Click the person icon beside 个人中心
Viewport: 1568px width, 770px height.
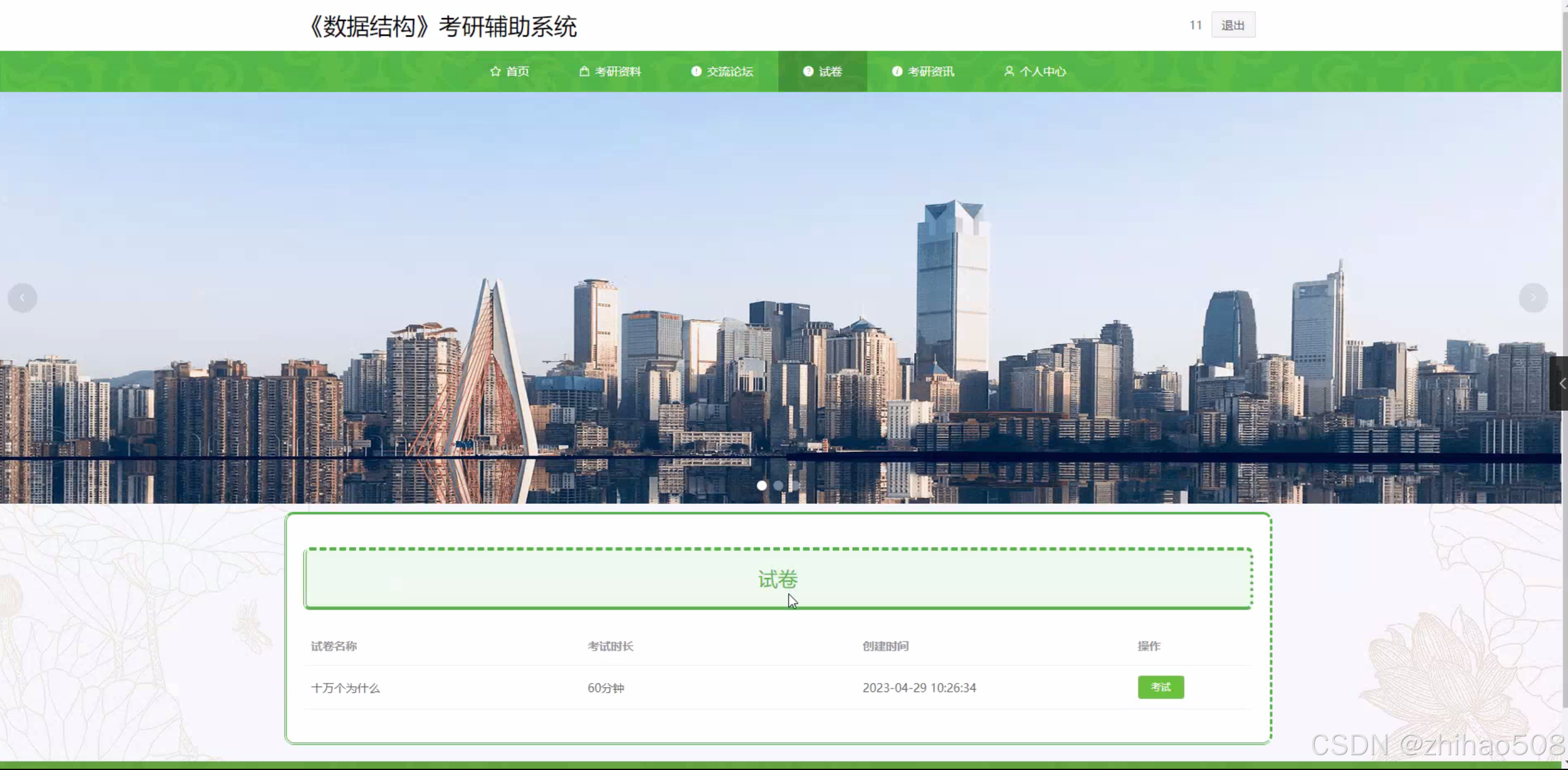[1008, 72]
